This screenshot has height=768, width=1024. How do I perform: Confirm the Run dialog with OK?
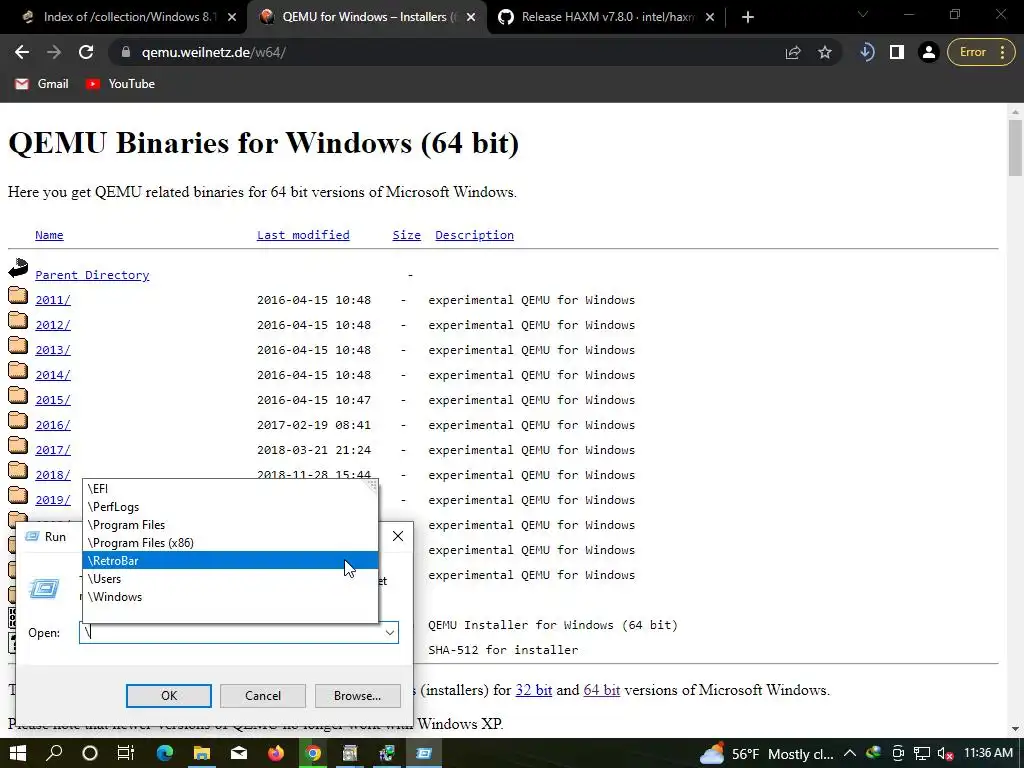coord(168,696)
